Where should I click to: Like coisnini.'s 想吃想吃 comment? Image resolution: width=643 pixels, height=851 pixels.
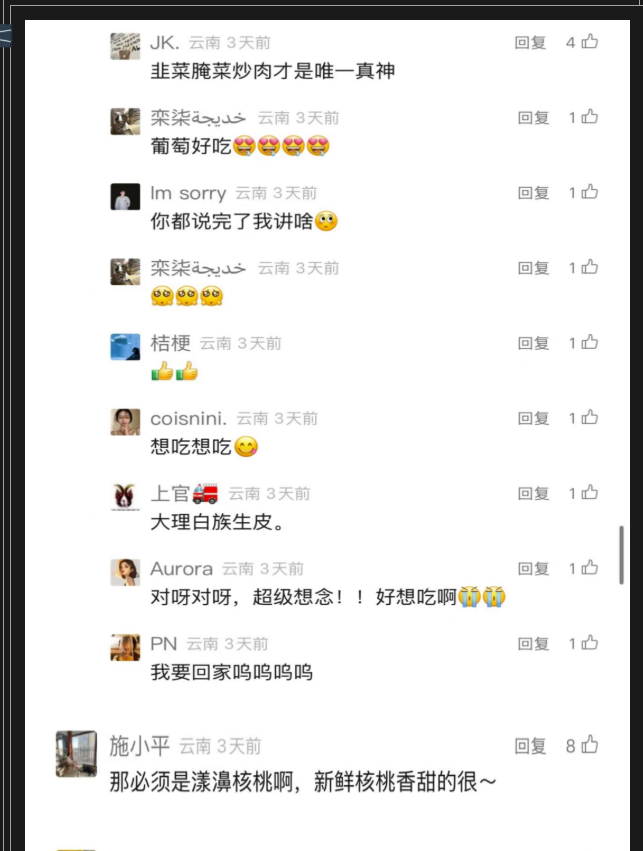[x=589, y=417]
